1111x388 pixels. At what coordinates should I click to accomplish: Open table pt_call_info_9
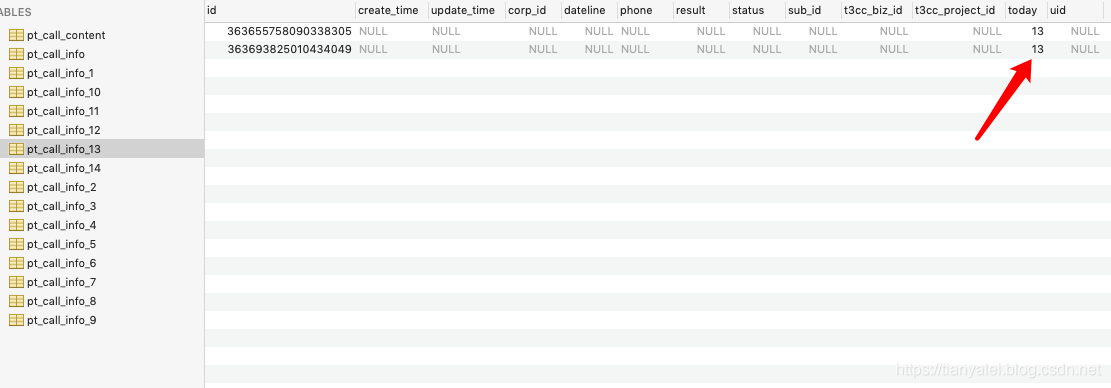pos(62,320)
